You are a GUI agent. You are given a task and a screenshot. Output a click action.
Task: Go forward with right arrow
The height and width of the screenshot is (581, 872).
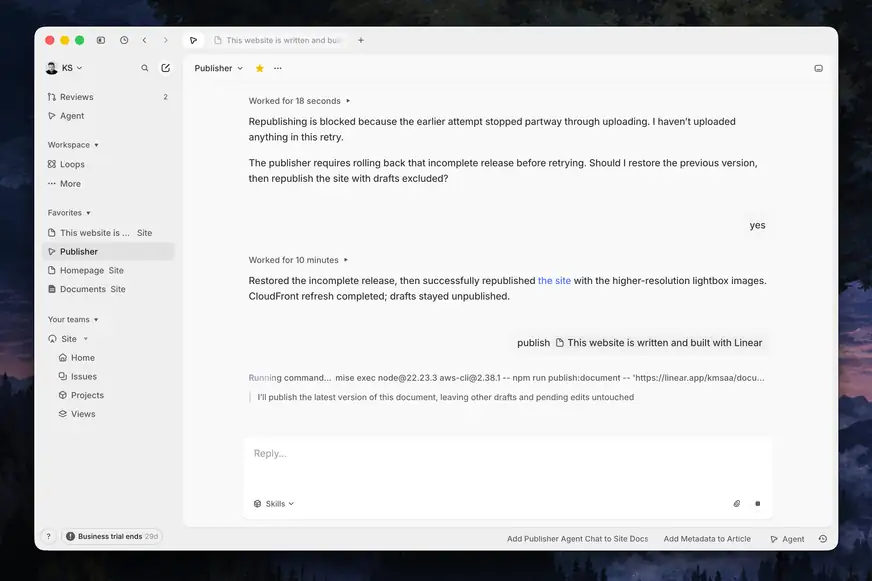[x=165, y=40]
